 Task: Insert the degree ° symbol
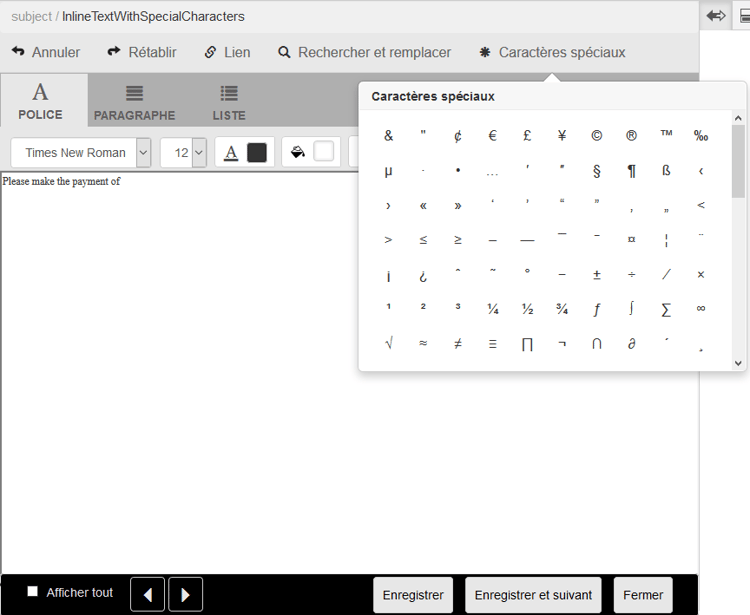(x=527, y=271)
